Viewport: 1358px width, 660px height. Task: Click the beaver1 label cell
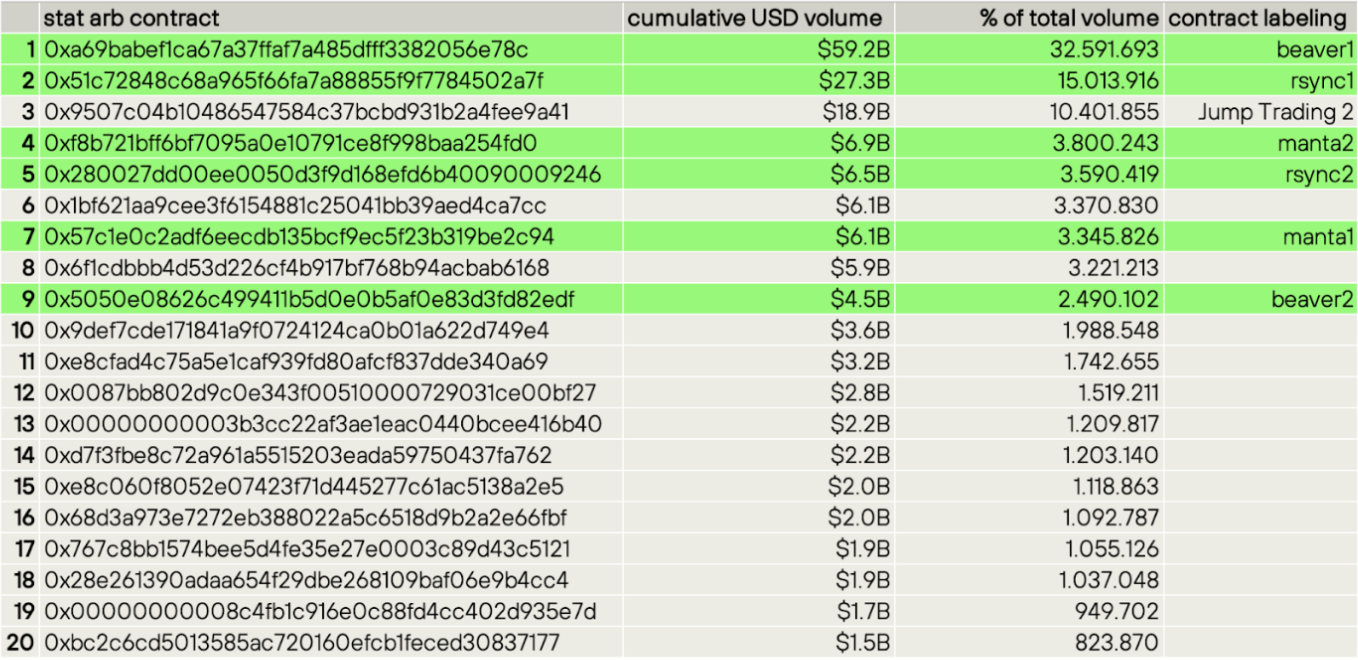[x=1314, y=49]
